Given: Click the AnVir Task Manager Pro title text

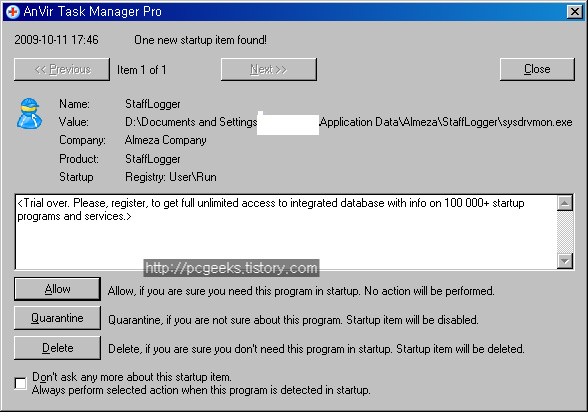Looking at the screenshot, I should pyautogui.click(x=92, y=12).
